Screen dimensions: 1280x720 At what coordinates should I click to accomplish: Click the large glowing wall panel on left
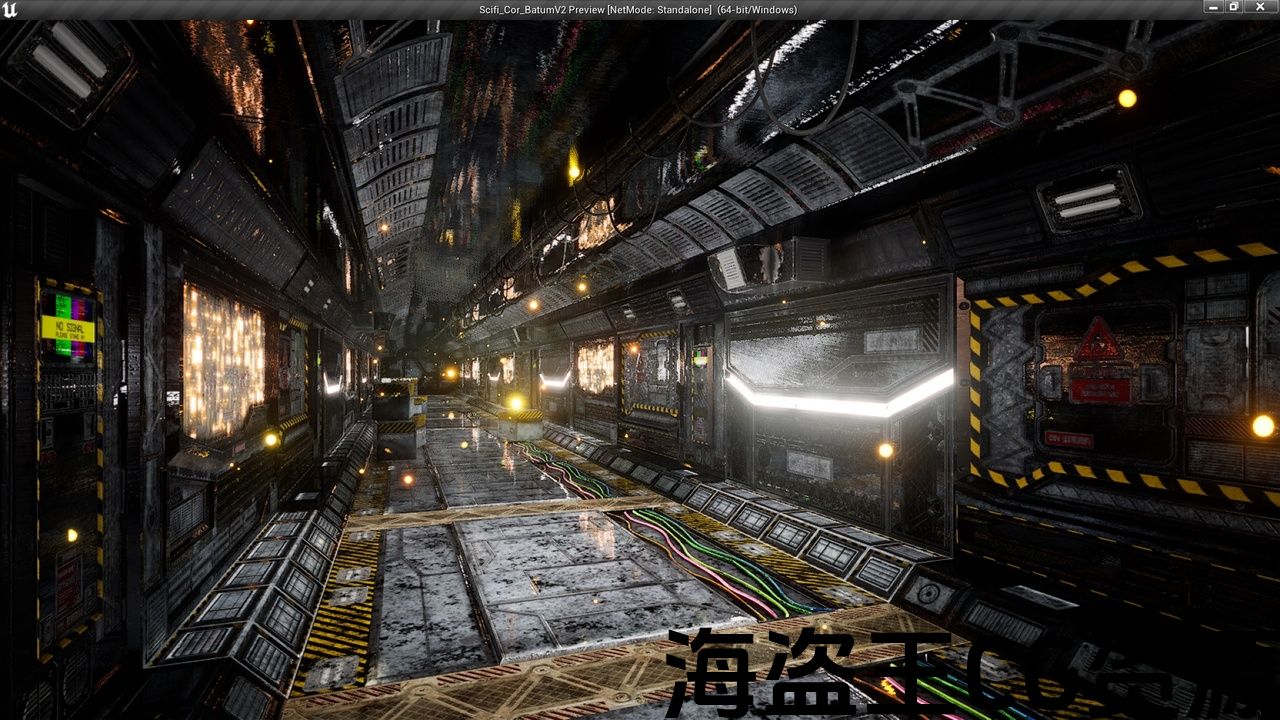[x=223, y=361]
